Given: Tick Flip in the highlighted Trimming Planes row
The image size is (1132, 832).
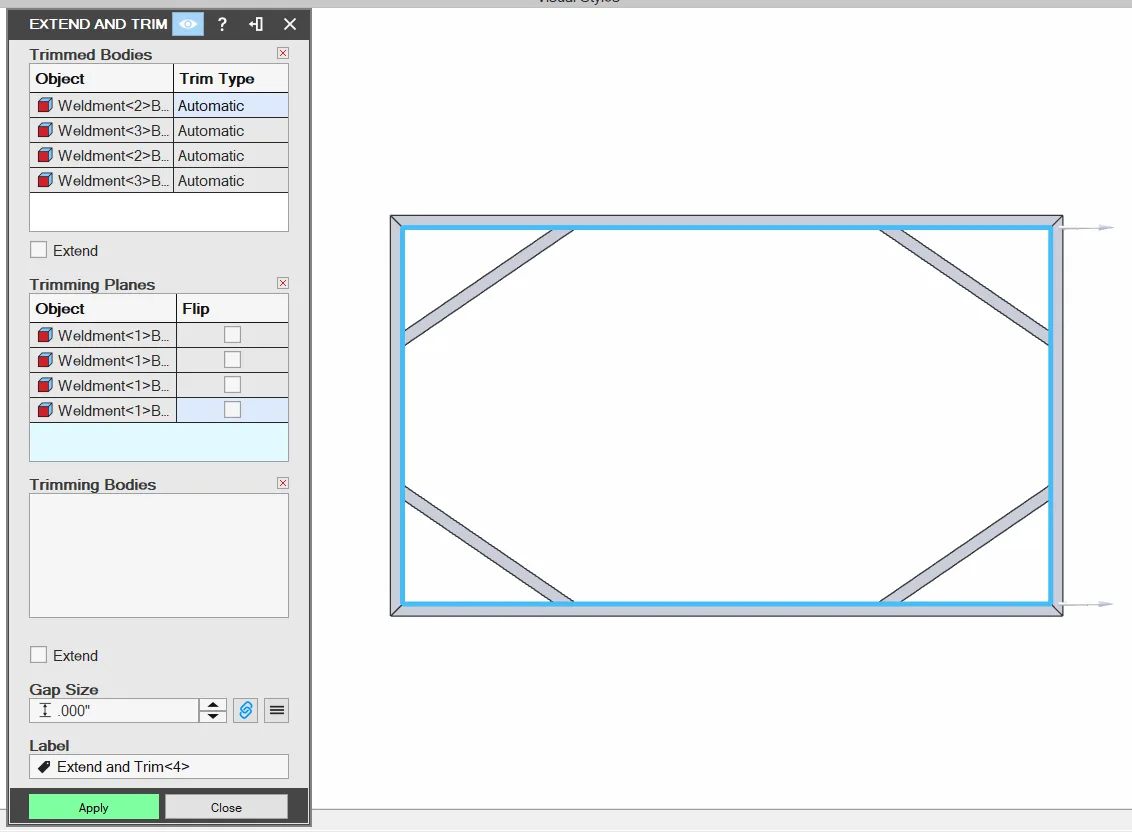Looking at the screenshot, I should point(232,410).
